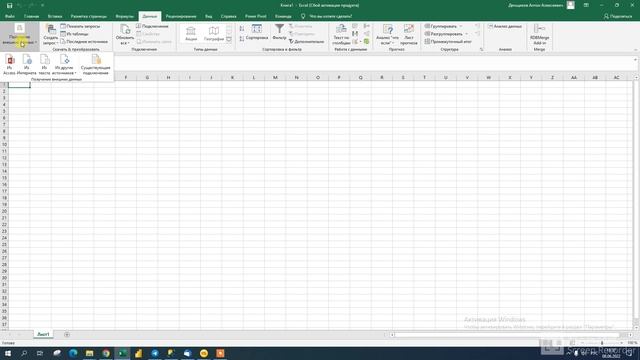Open the Structure group dialog launcher

[481, 49]
